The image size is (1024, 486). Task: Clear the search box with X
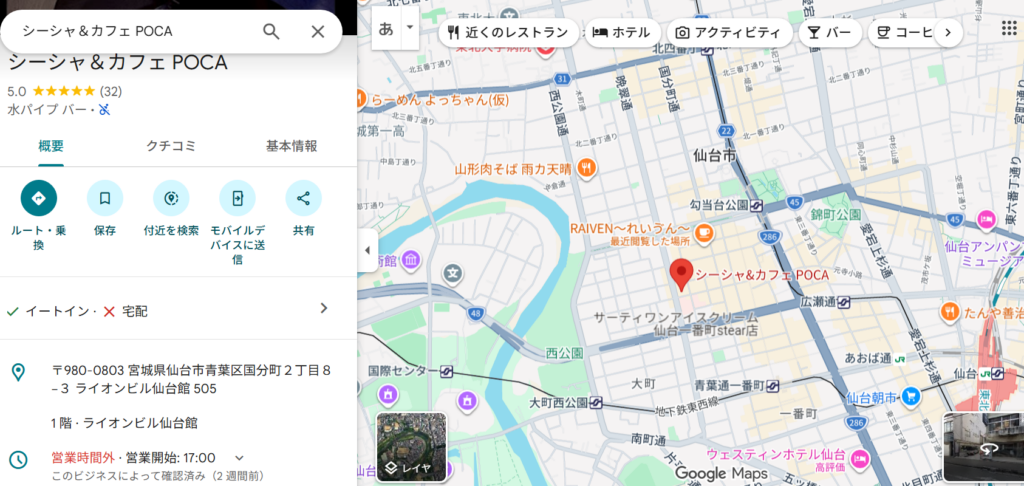(x=318, y=31)
